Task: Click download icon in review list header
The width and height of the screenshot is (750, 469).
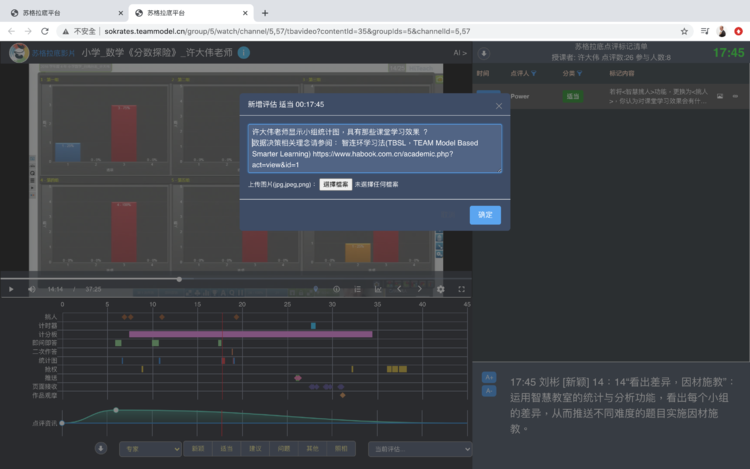Action: pyautogui.click(x=485, y=53)
